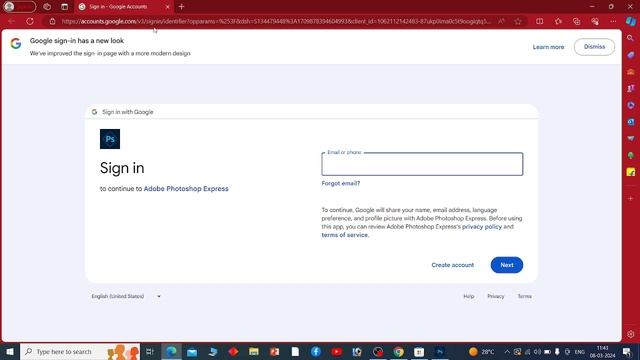Open the Create account link
640x360 pixels.
453,265
